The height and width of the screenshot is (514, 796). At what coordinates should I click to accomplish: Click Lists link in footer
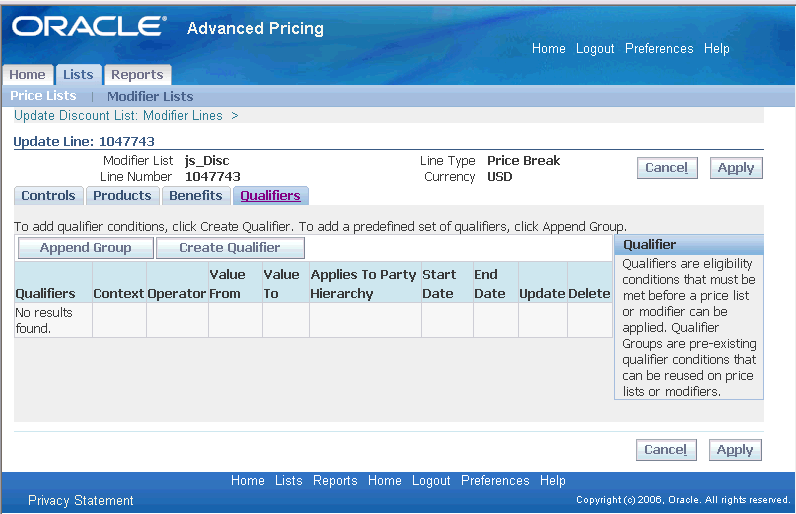289,481
